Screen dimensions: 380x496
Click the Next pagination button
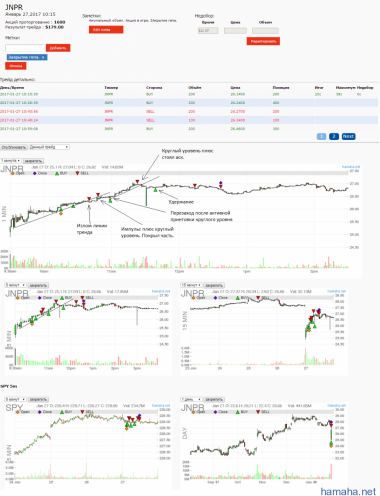point(348,136)
